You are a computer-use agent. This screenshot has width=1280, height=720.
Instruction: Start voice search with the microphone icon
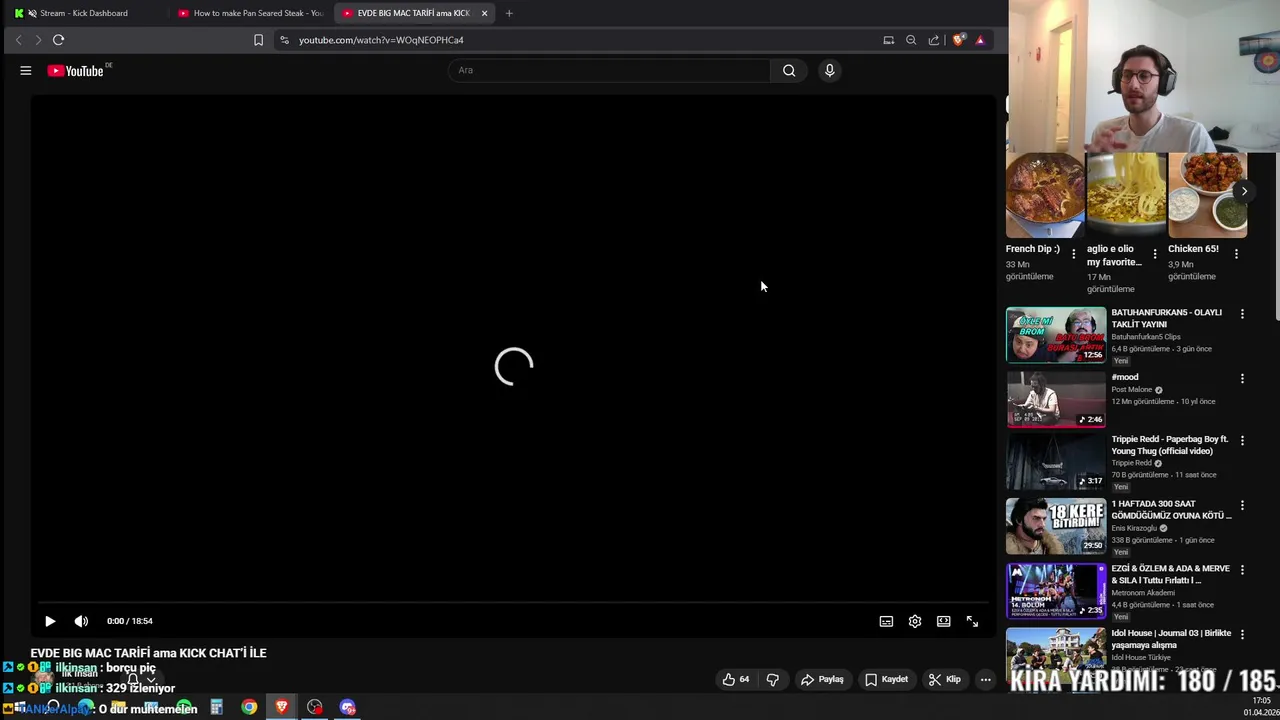pos(829,70)
